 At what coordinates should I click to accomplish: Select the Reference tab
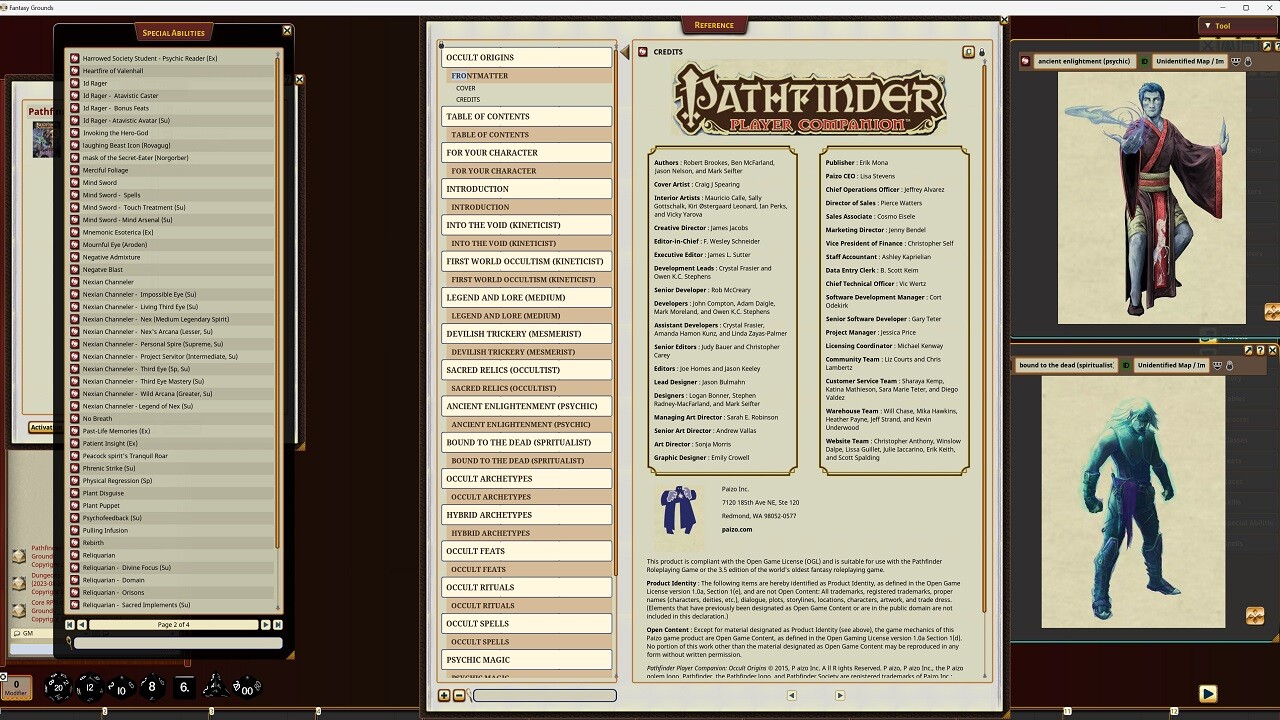coord(715,25)
